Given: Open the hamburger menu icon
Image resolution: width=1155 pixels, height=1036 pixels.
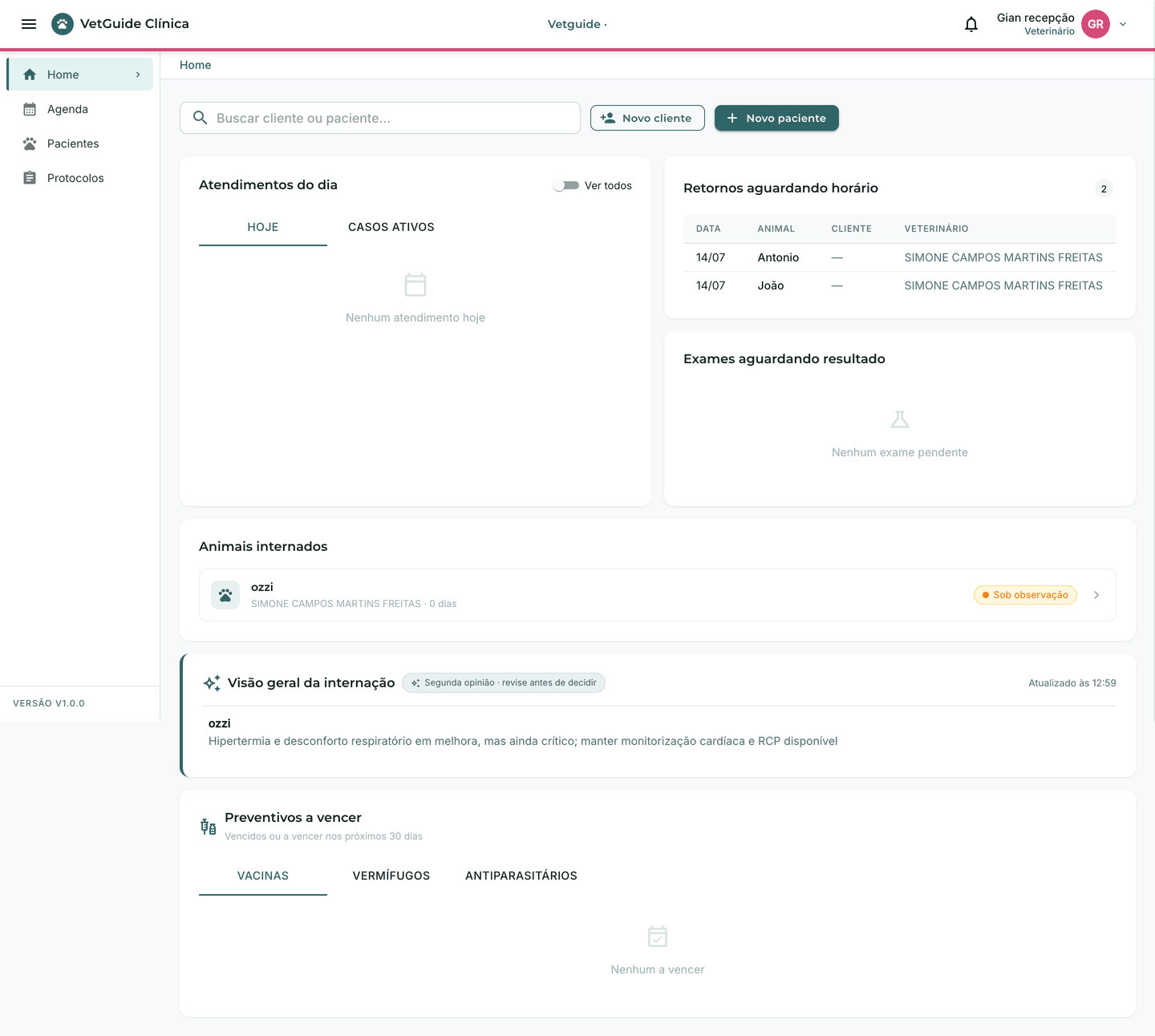Looking at the screenshot, I should click(29, 24).
